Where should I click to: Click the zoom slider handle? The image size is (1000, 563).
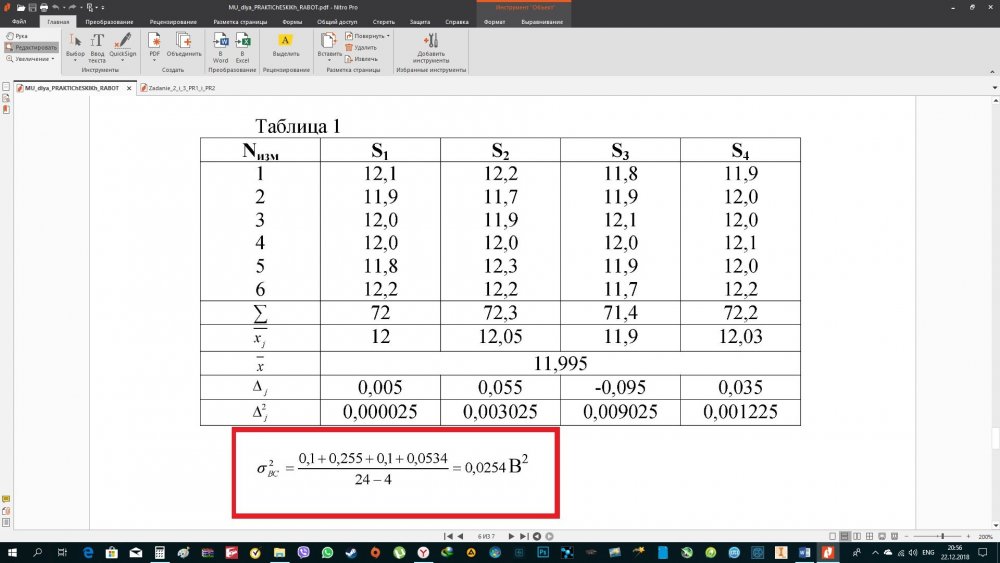[x=942, y=536]
